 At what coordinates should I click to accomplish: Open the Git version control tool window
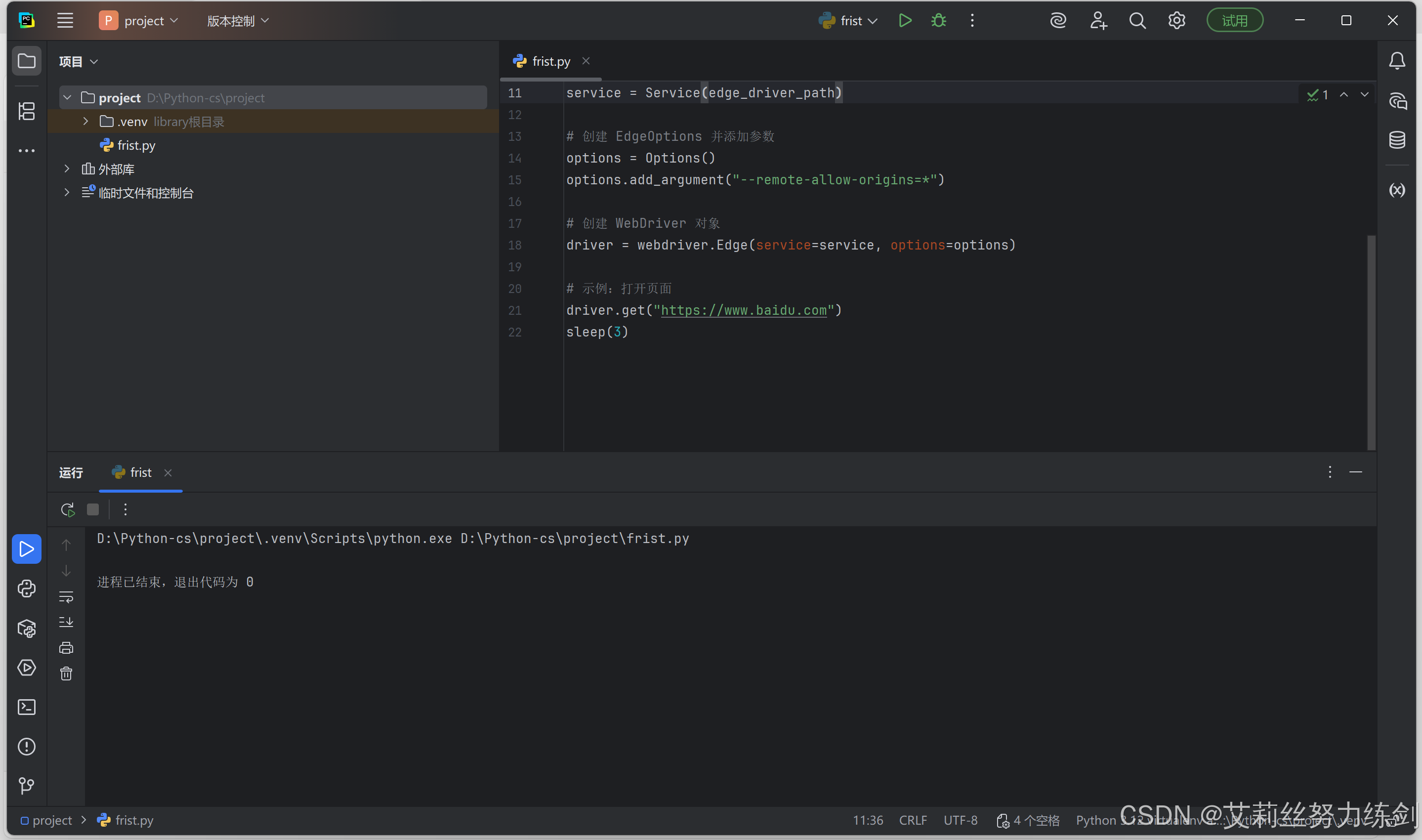(x=27, y=786)
